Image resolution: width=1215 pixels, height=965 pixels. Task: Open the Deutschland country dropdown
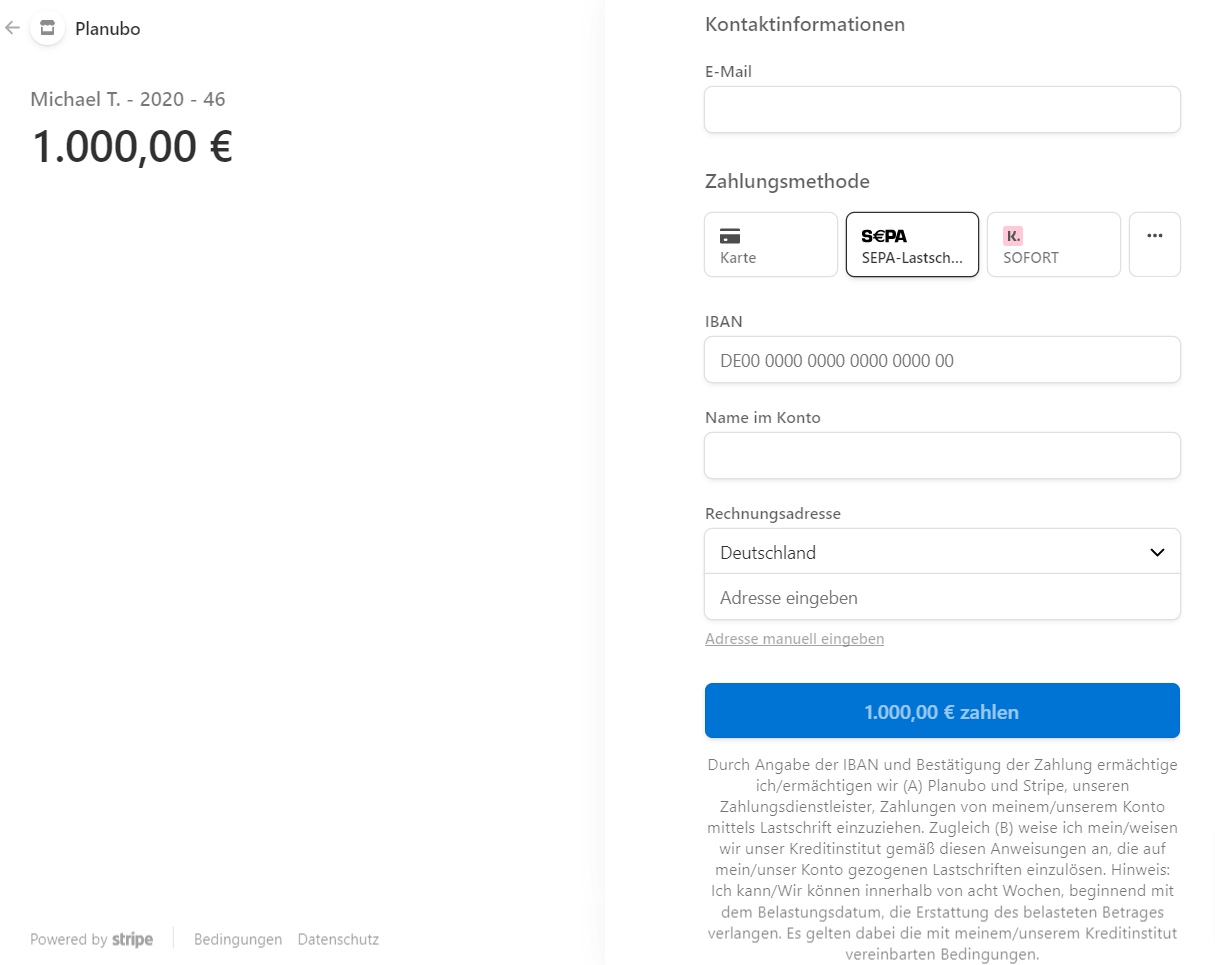941,551
